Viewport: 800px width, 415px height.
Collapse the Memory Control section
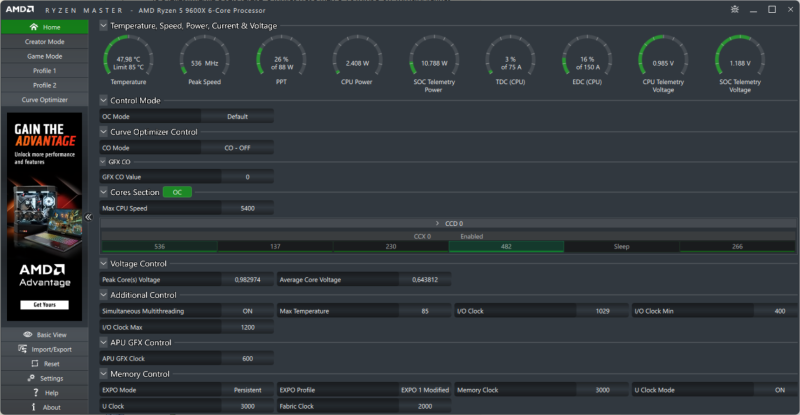click(104, 374)
